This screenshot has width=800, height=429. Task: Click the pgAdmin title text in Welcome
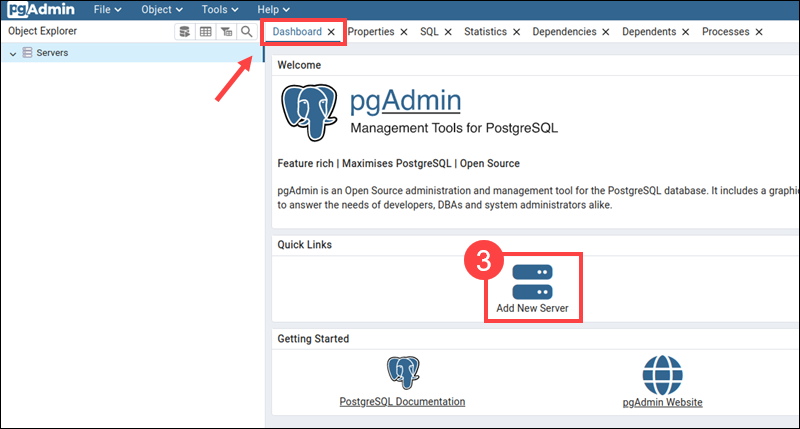point(406,100)
